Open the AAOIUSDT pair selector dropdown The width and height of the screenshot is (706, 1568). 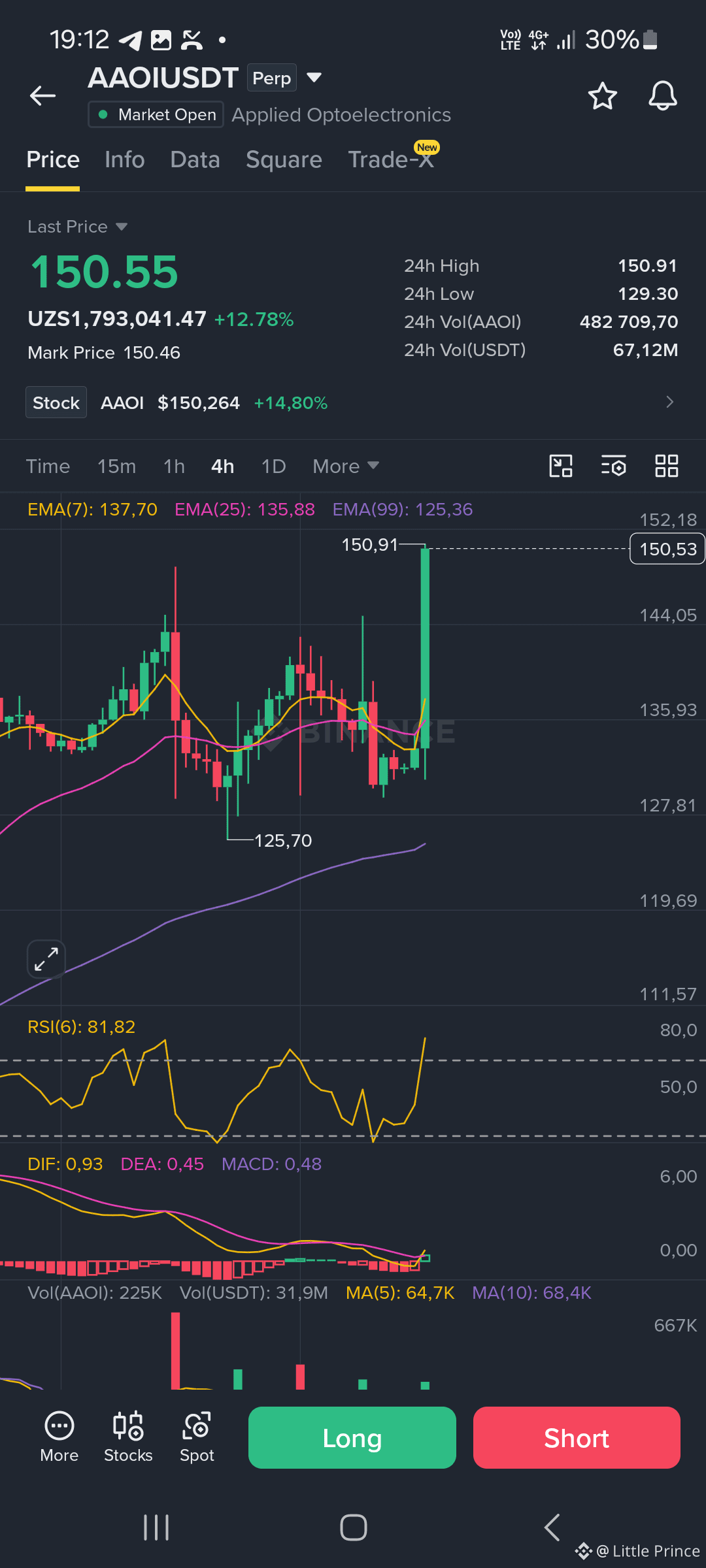tap(314, 78)
